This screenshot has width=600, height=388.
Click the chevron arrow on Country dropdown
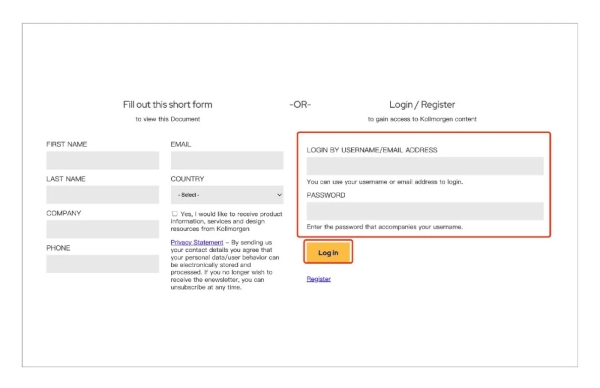click(x=279, y=195)
